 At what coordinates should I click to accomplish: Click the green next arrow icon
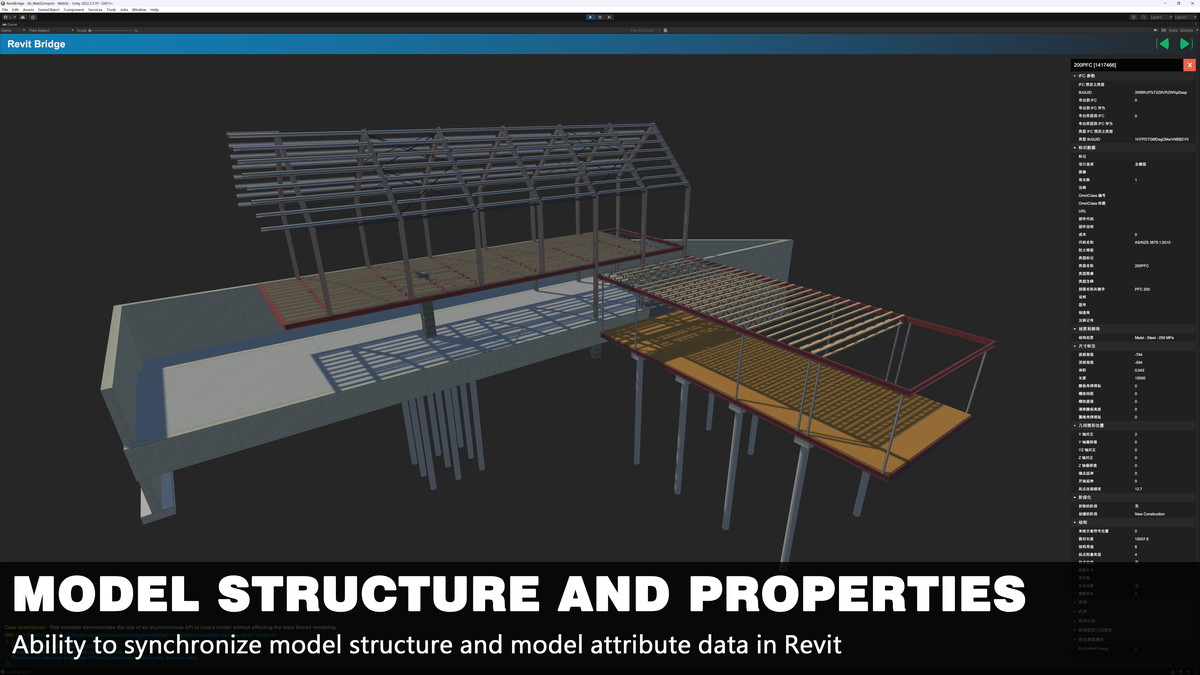pyautogui.click(x=1186, y=44)
